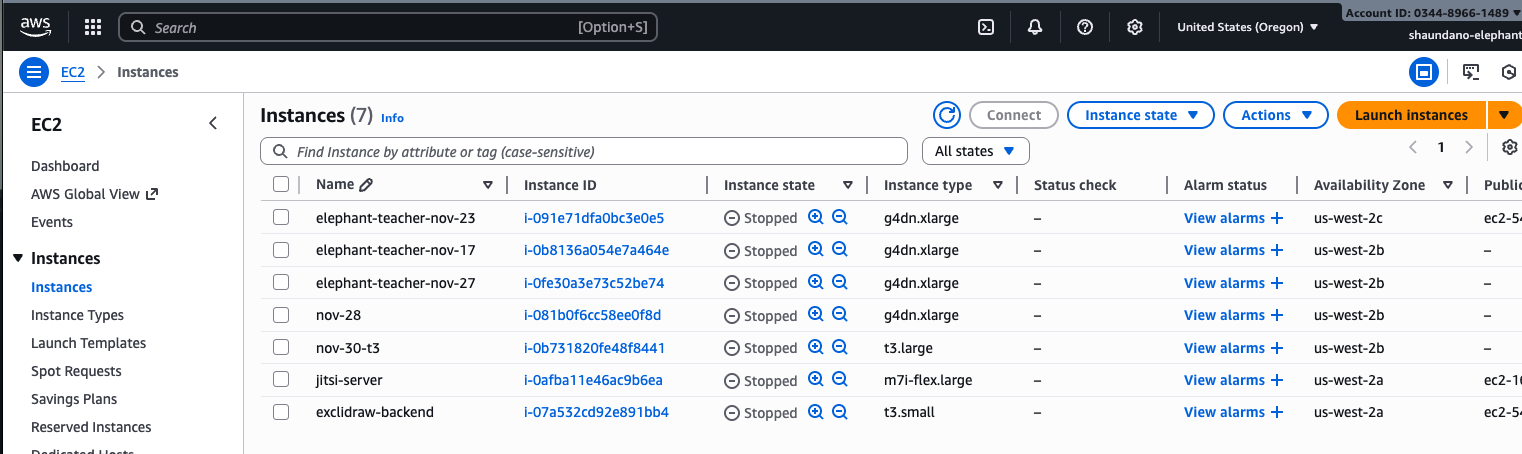Click the top Search services field

tap(388, 27)
